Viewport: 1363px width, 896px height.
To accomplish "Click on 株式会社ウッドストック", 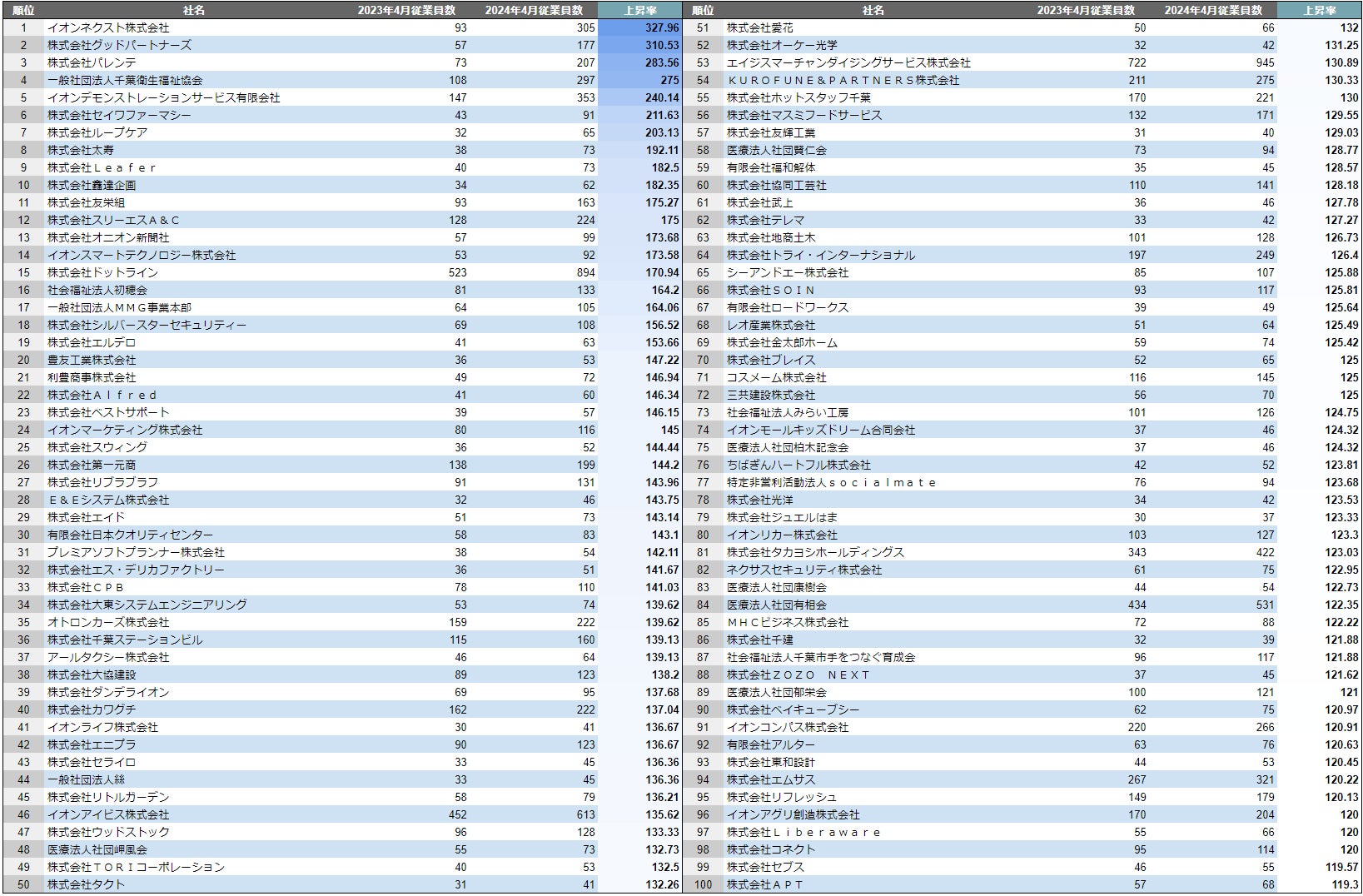I will (108, 832).
